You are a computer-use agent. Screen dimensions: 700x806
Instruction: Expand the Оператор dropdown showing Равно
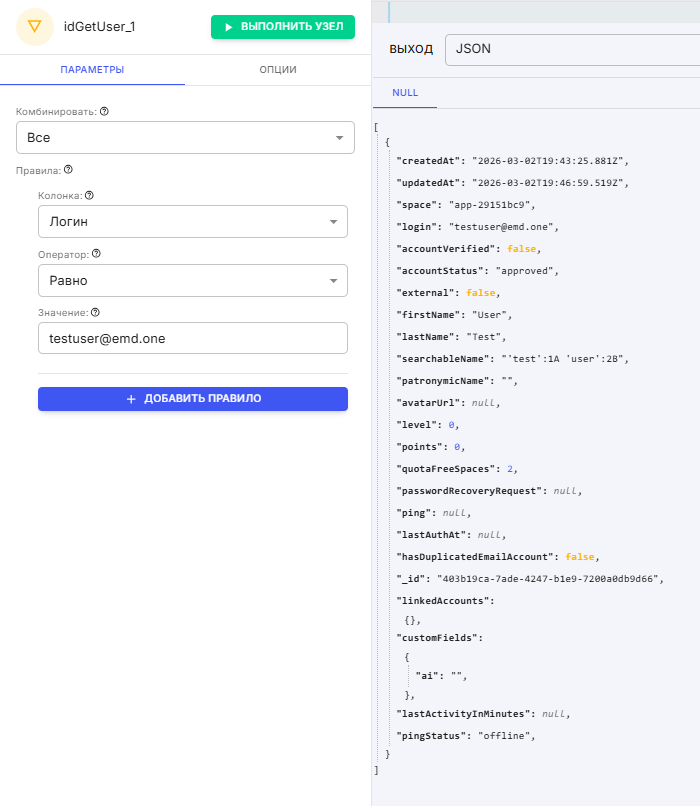click(193, 280)
